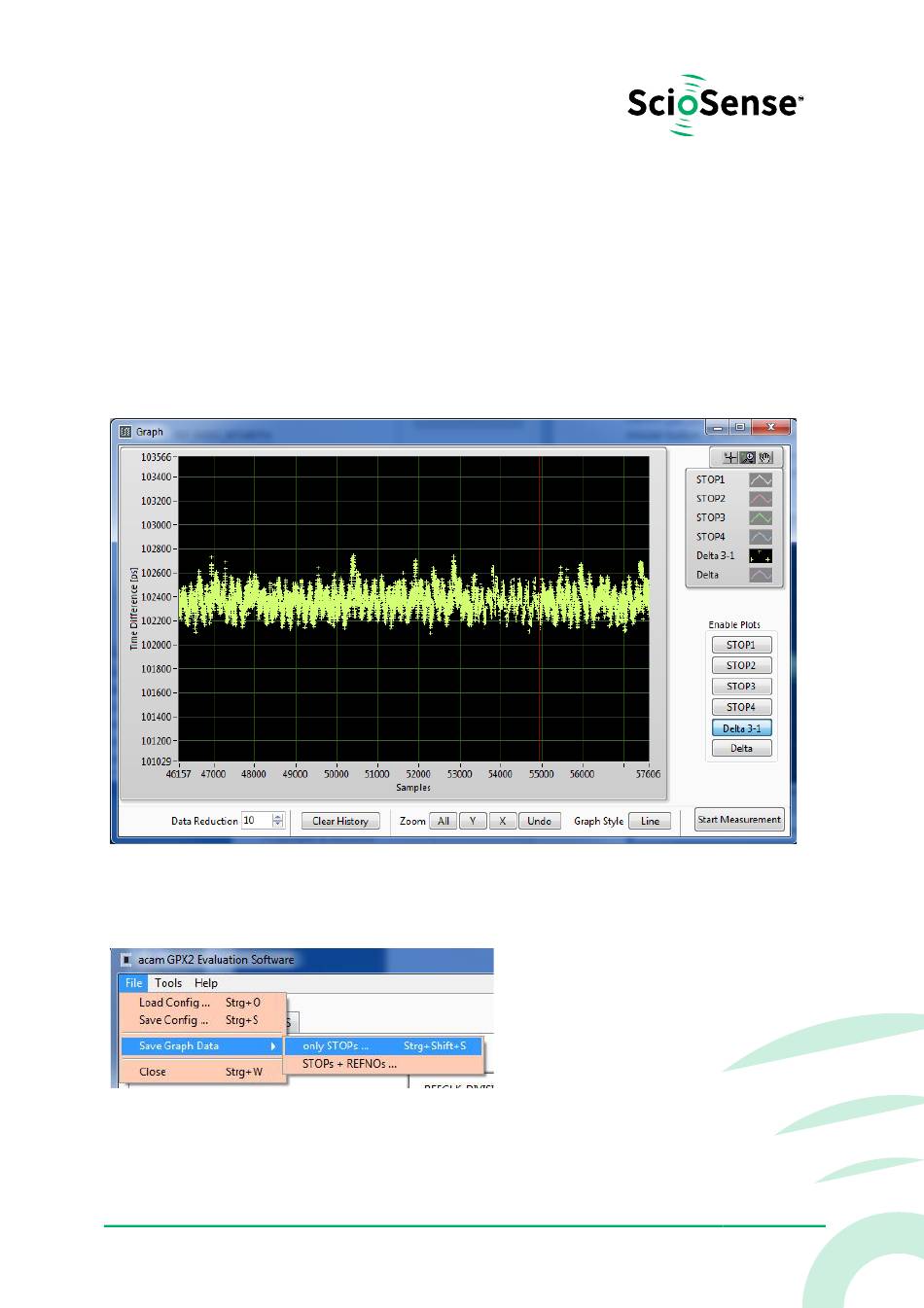Click the 57606 X-axis end value
The image size is (924, 1308).
[648, 774]
